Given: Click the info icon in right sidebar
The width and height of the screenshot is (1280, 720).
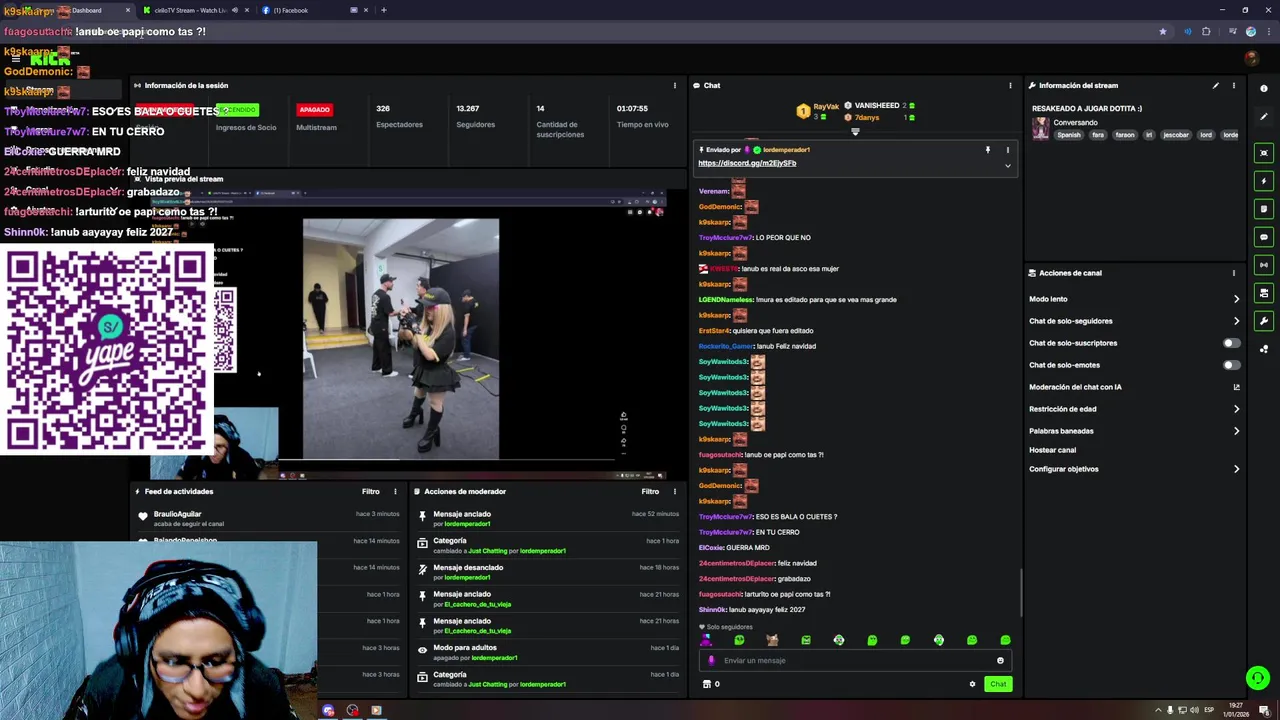Looking at the screenshot, I should 1264,89.
